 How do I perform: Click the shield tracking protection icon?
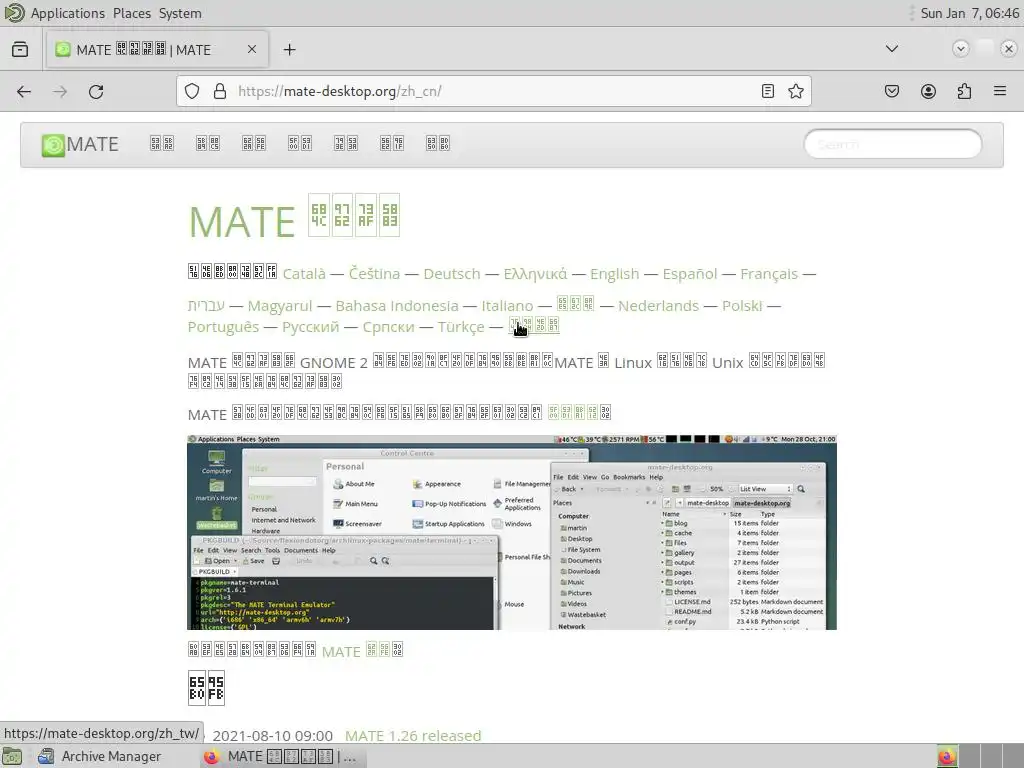[191, 91]
